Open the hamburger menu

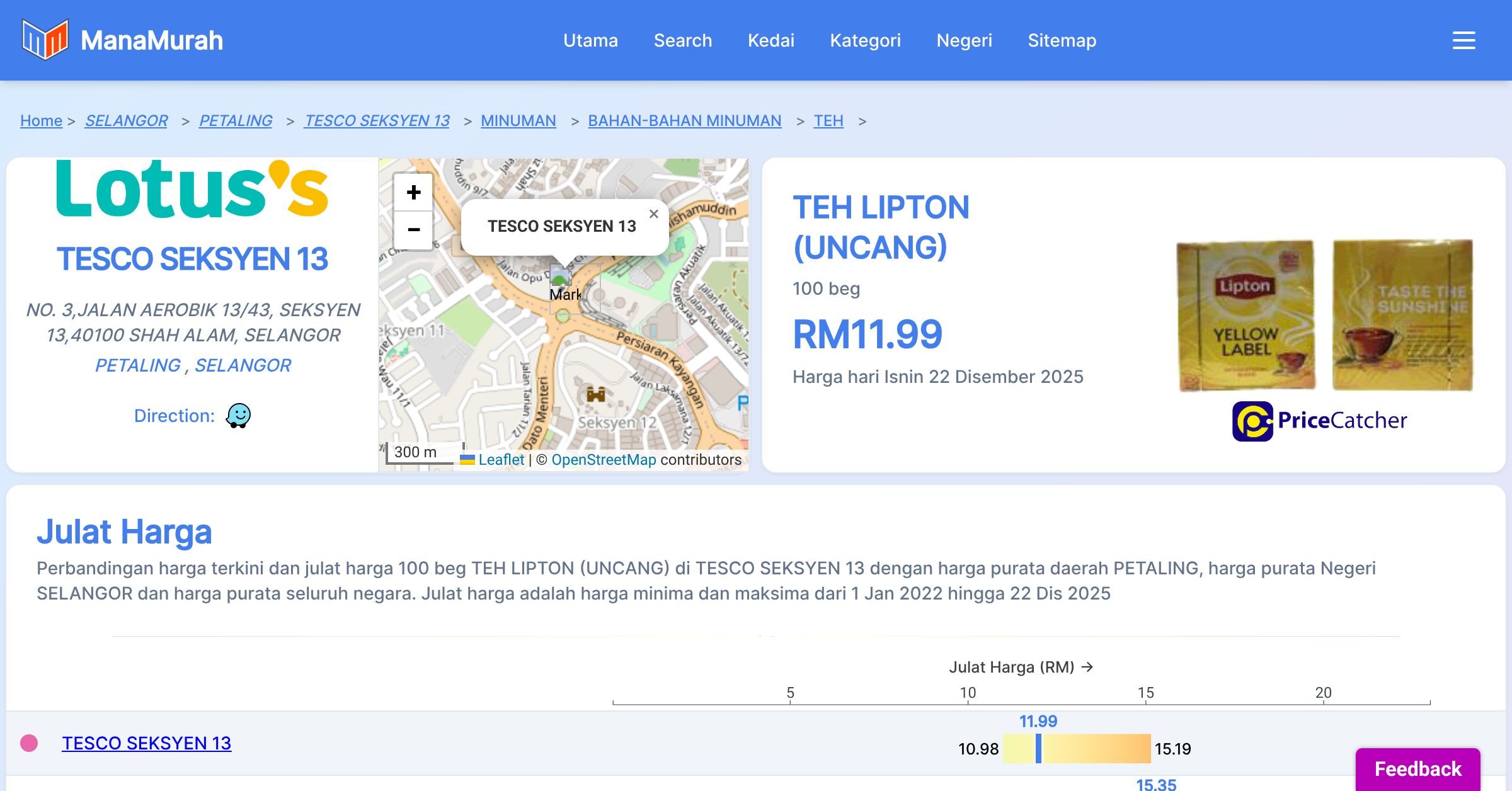[x=1463, y=40]
